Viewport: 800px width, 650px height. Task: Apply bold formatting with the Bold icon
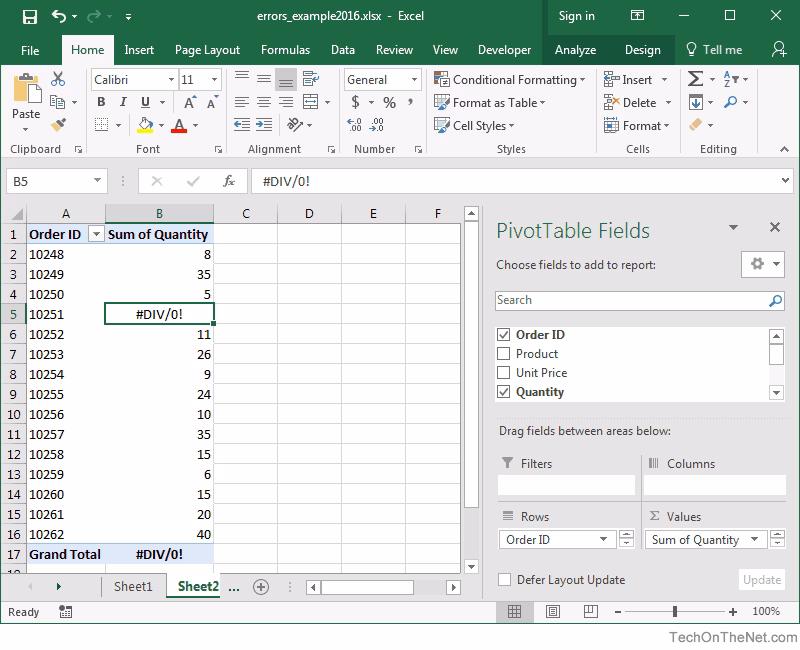tap(101, 102)
